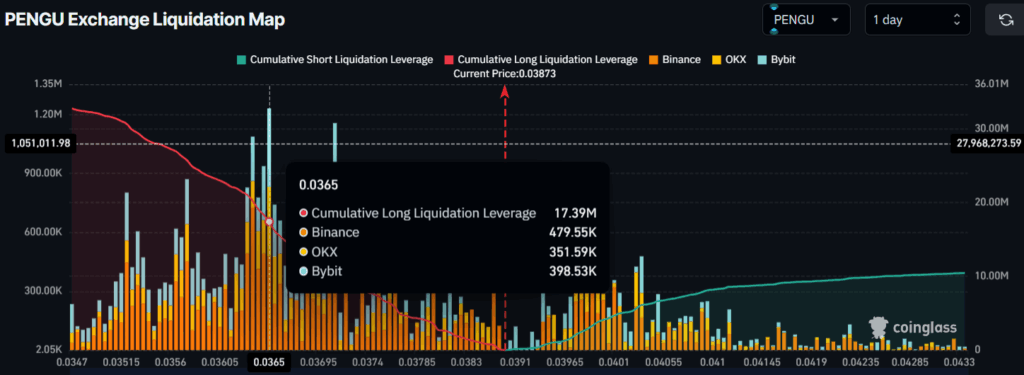Toggle Cumulative Short Liquidation Leverage legend
1024x375 pixels.
coord(335,59)
